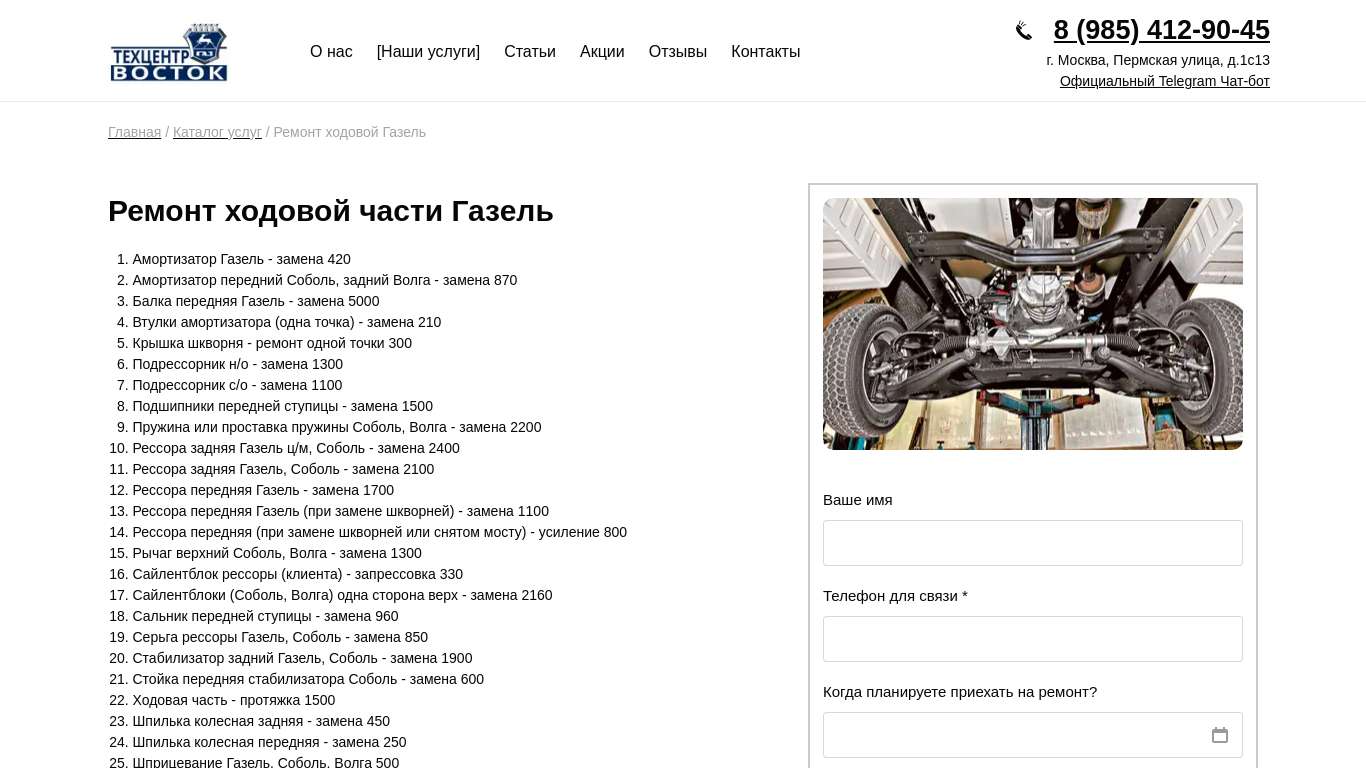Screen dimensions: 1366x768
Task: Click the Каталог услуг breadcrumb
Action: coord(217,132)
